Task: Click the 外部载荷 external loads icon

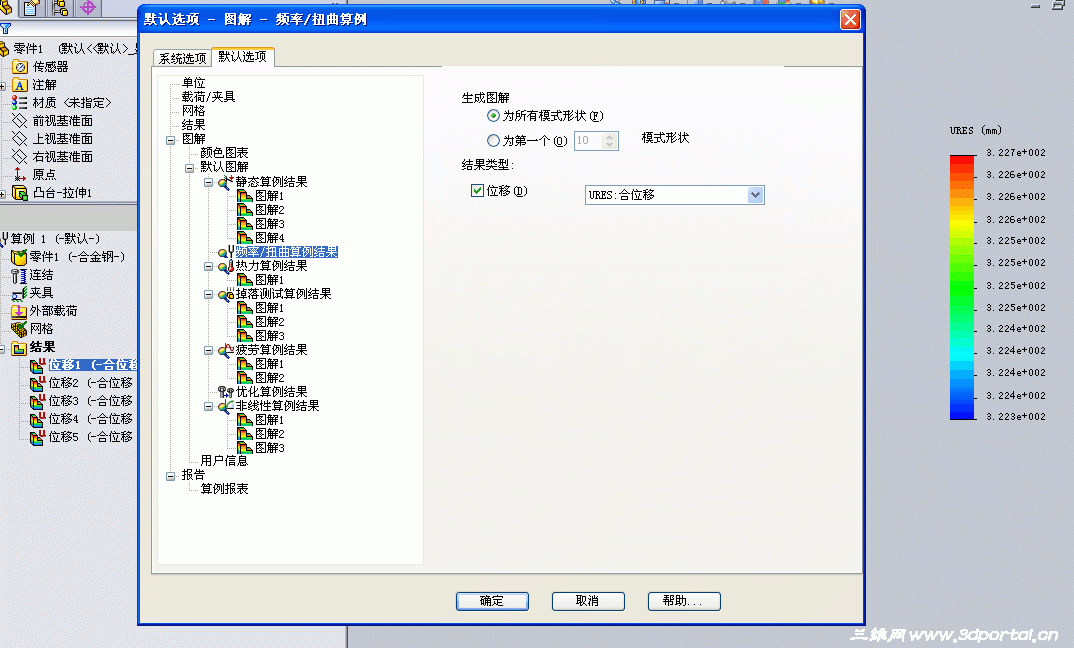Action: [x=18, y=312]
